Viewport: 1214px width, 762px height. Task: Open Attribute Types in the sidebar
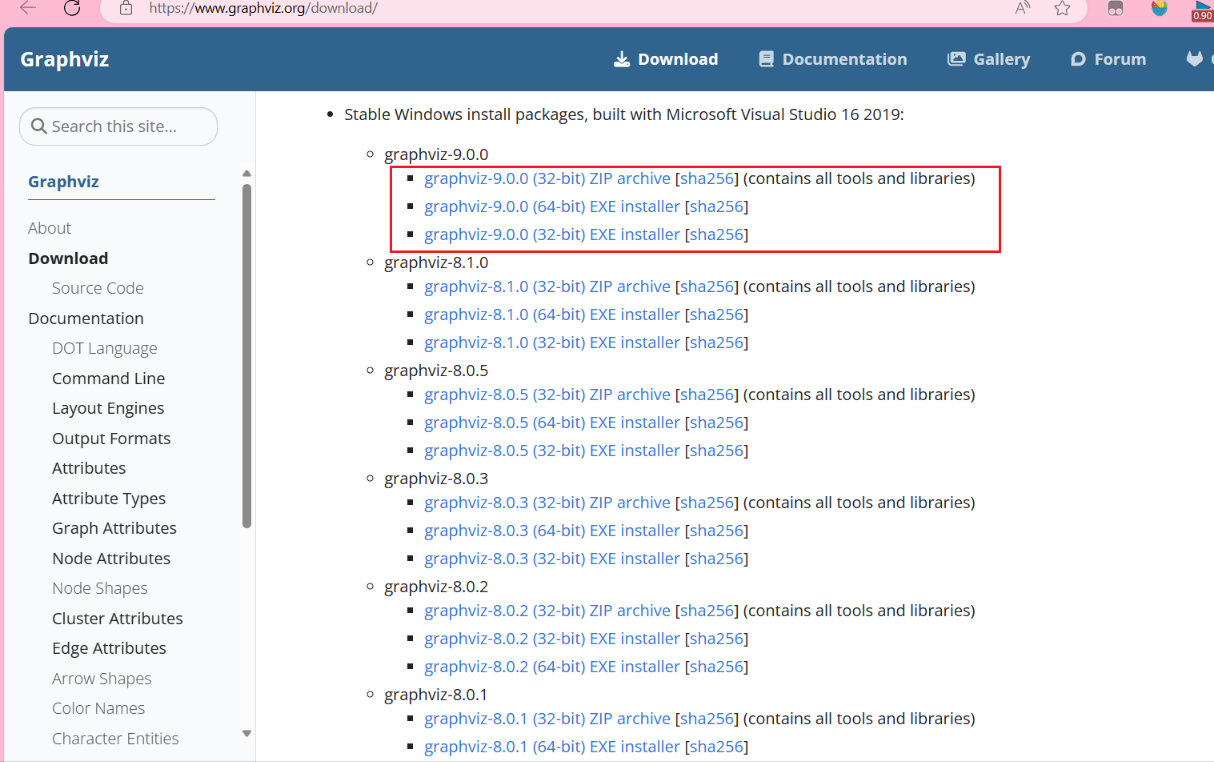click(109, 498)
